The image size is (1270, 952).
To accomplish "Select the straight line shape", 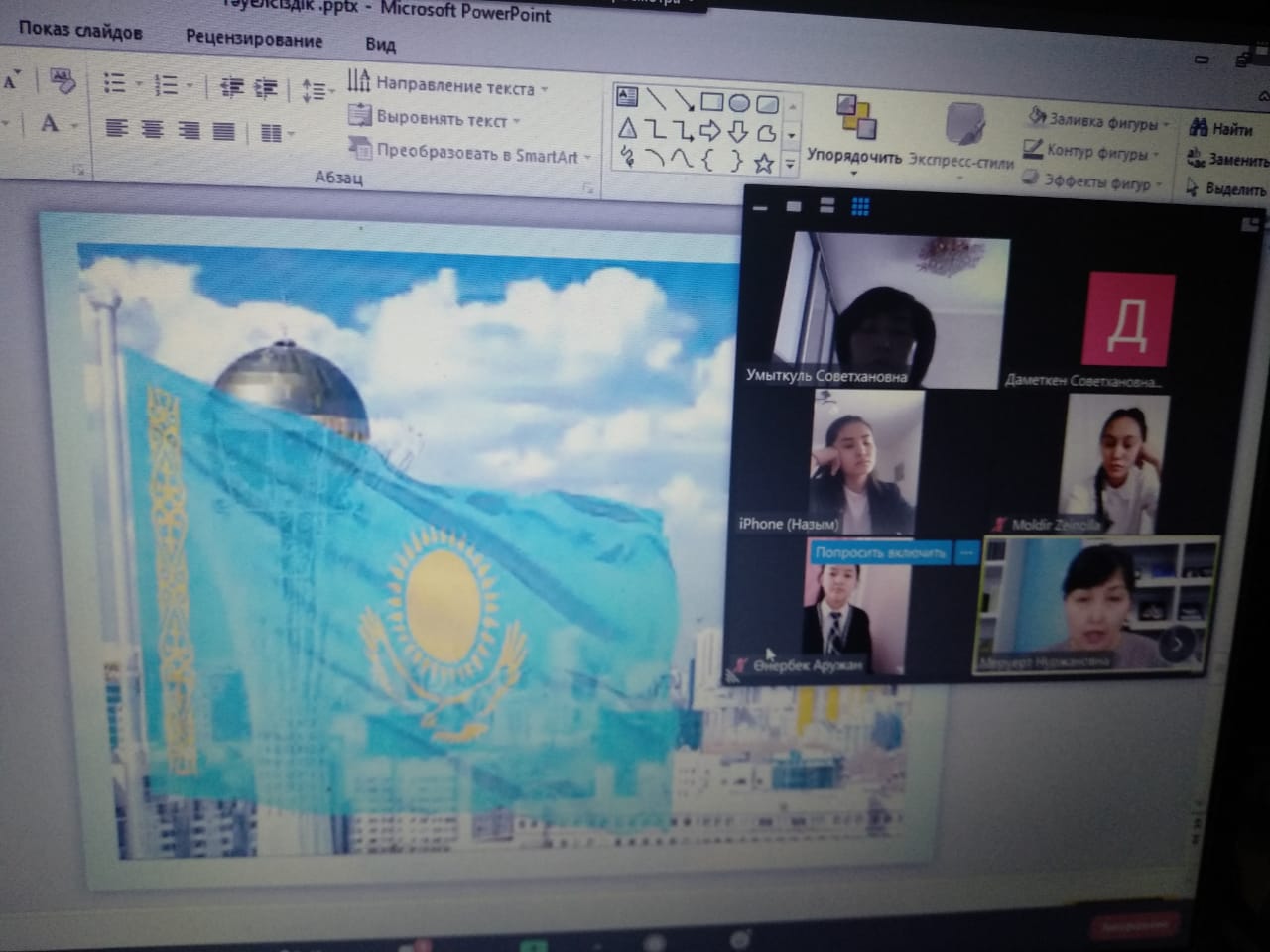I will [655, 97].
